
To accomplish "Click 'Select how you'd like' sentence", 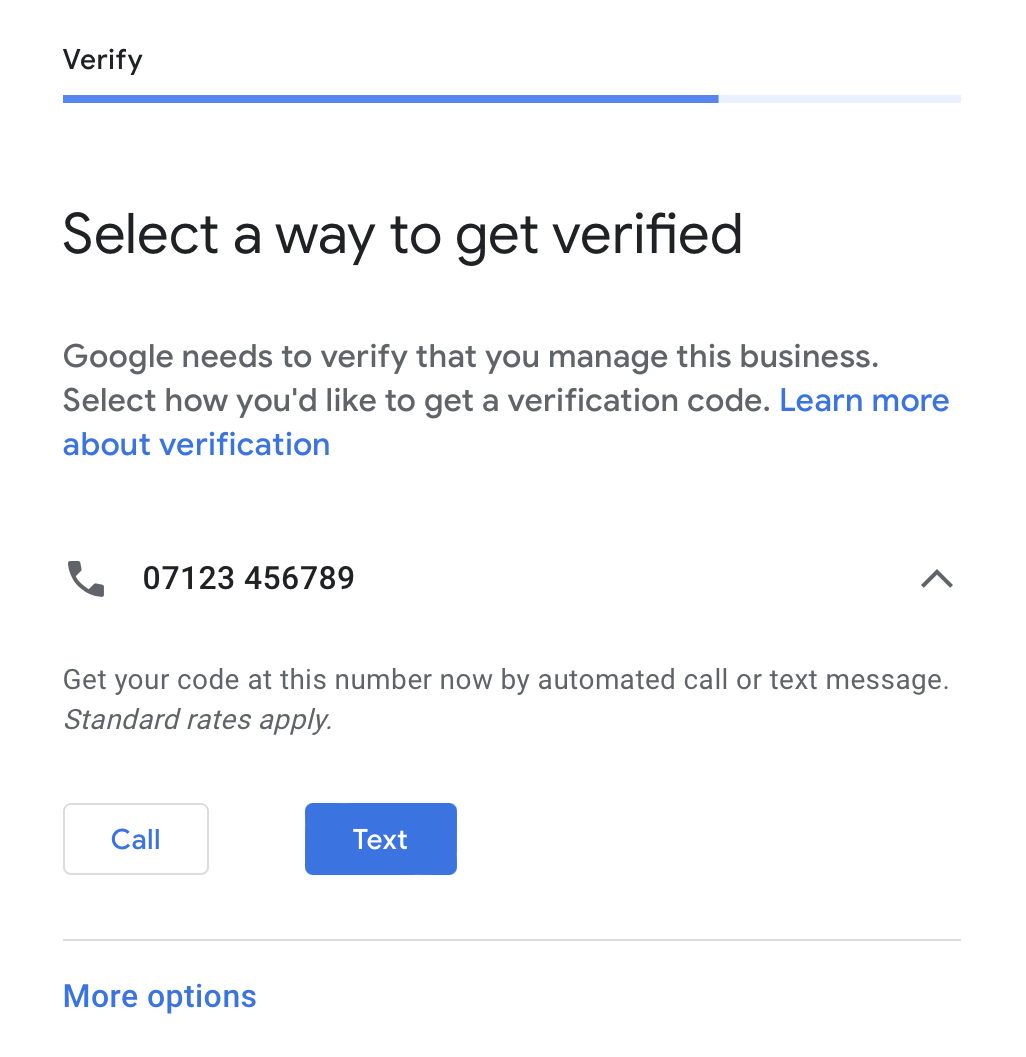I will 416,400.
